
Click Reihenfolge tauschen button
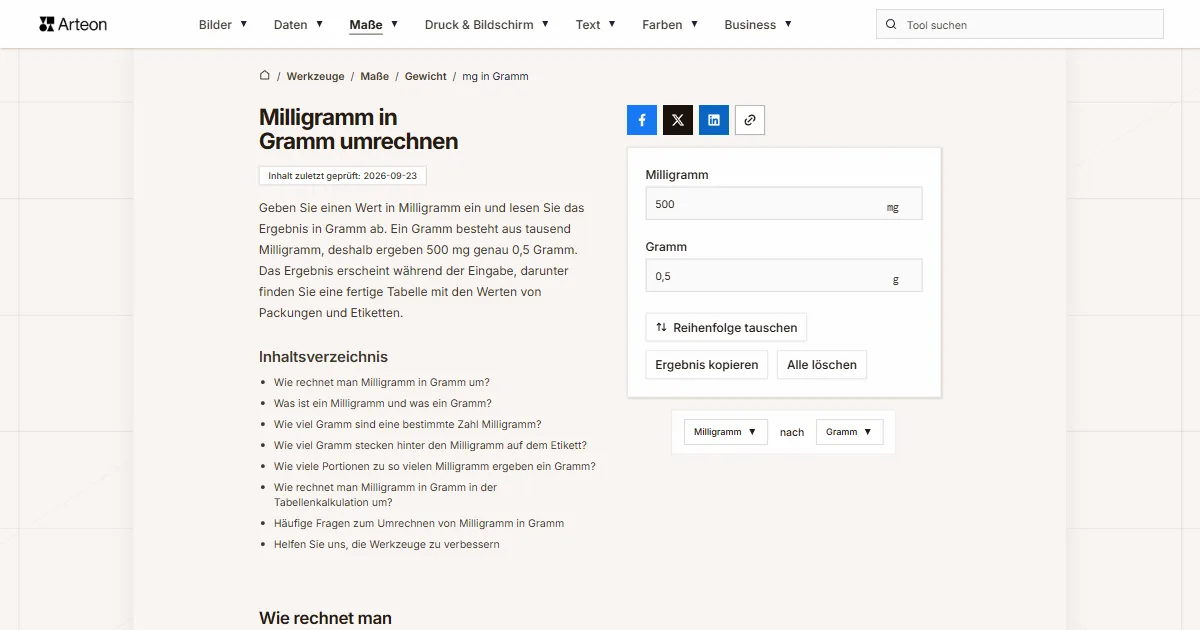pos(726,327)
